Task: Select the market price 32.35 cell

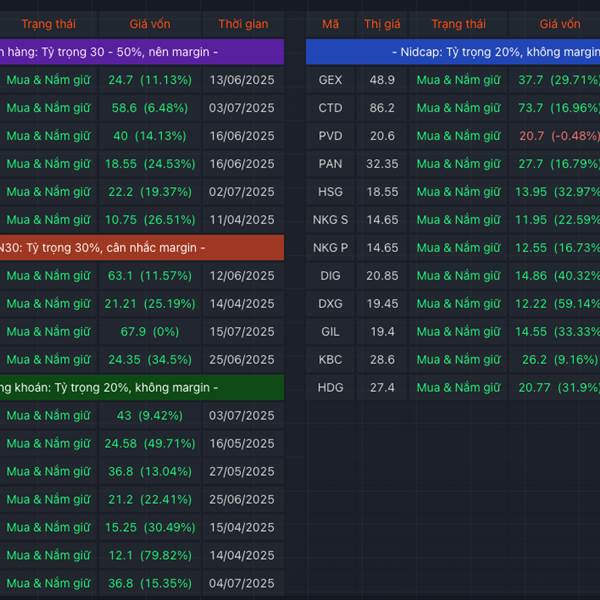Action: (382, 164)
